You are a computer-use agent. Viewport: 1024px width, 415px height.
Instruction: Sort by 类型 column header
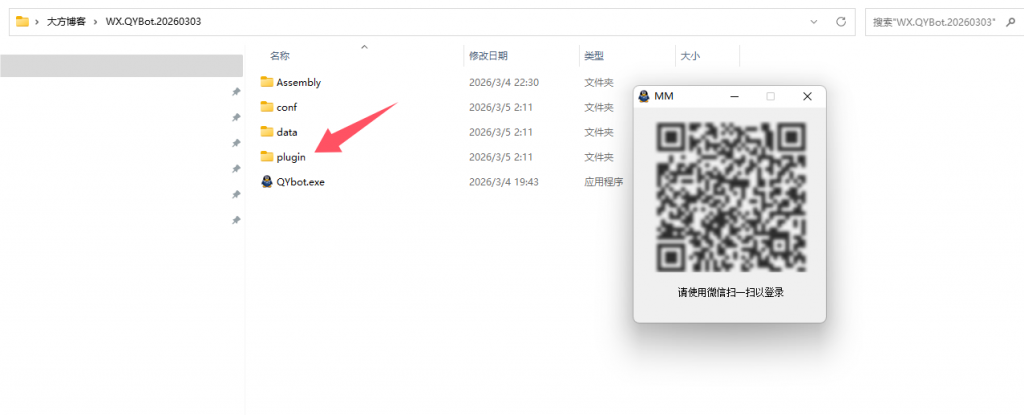tap(594, 56)
